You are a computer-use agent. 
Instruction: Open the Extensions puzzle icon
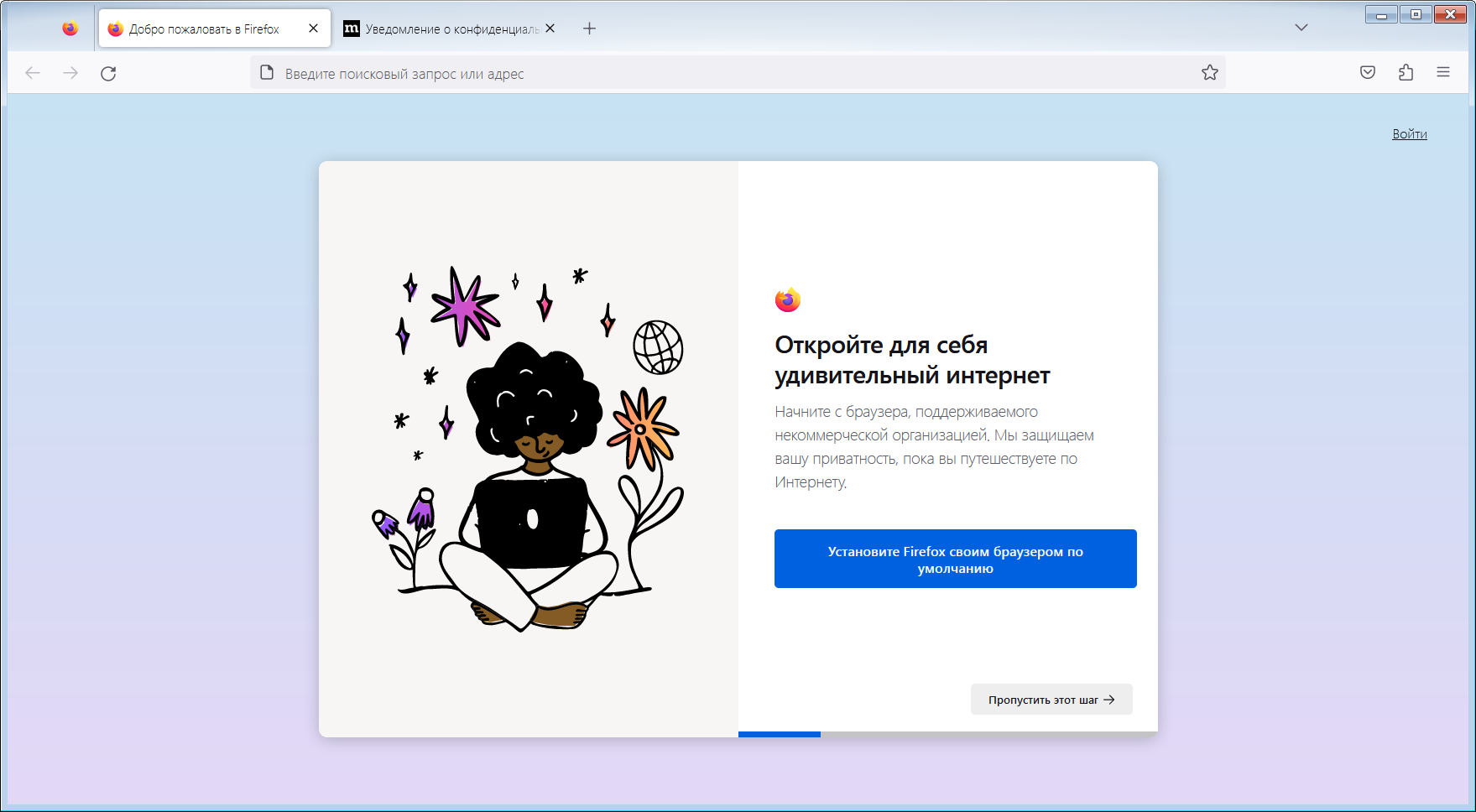[1406, 73]
